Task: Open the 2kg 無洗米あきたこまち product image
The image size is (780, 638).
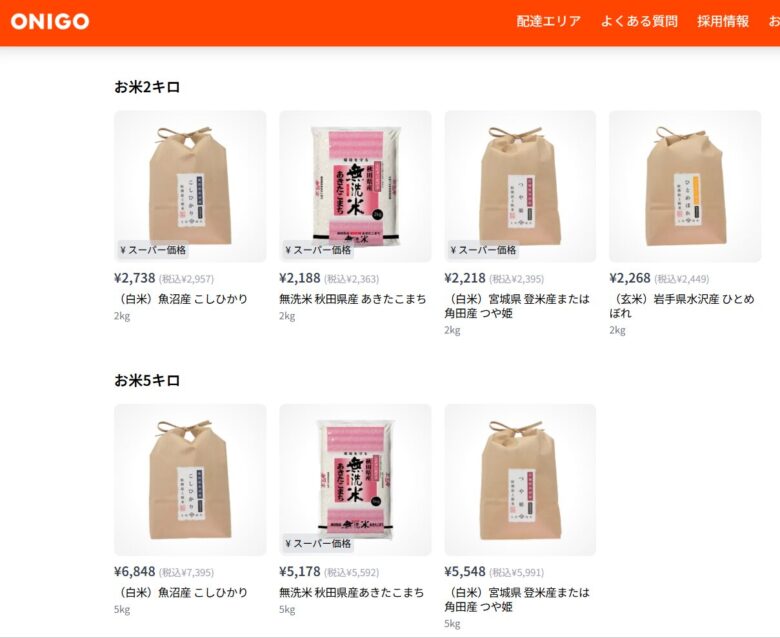Action: click(355, 186)
